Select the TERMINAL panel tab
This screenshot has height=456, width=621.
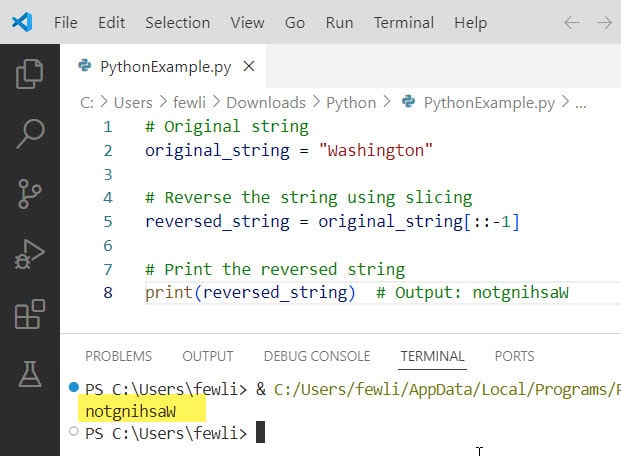[x=432, y=356]
